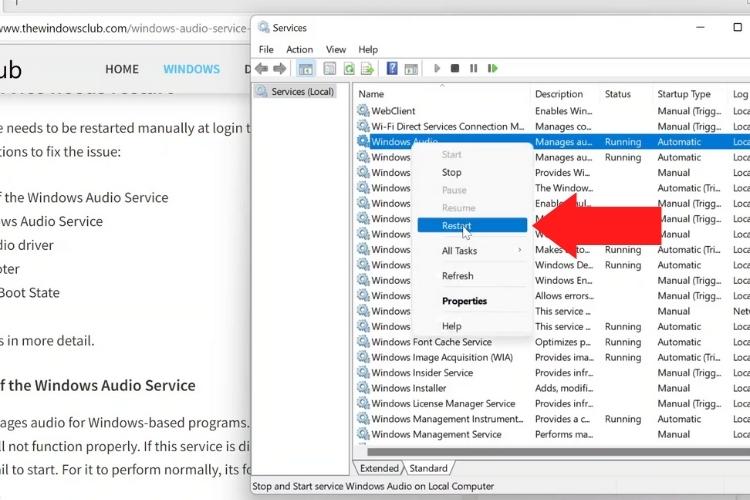The width and height of the screenshot is (750, 500).
Task: Choose Restart in the context menu
Action: pyautogui.click(x=472, y=225)
